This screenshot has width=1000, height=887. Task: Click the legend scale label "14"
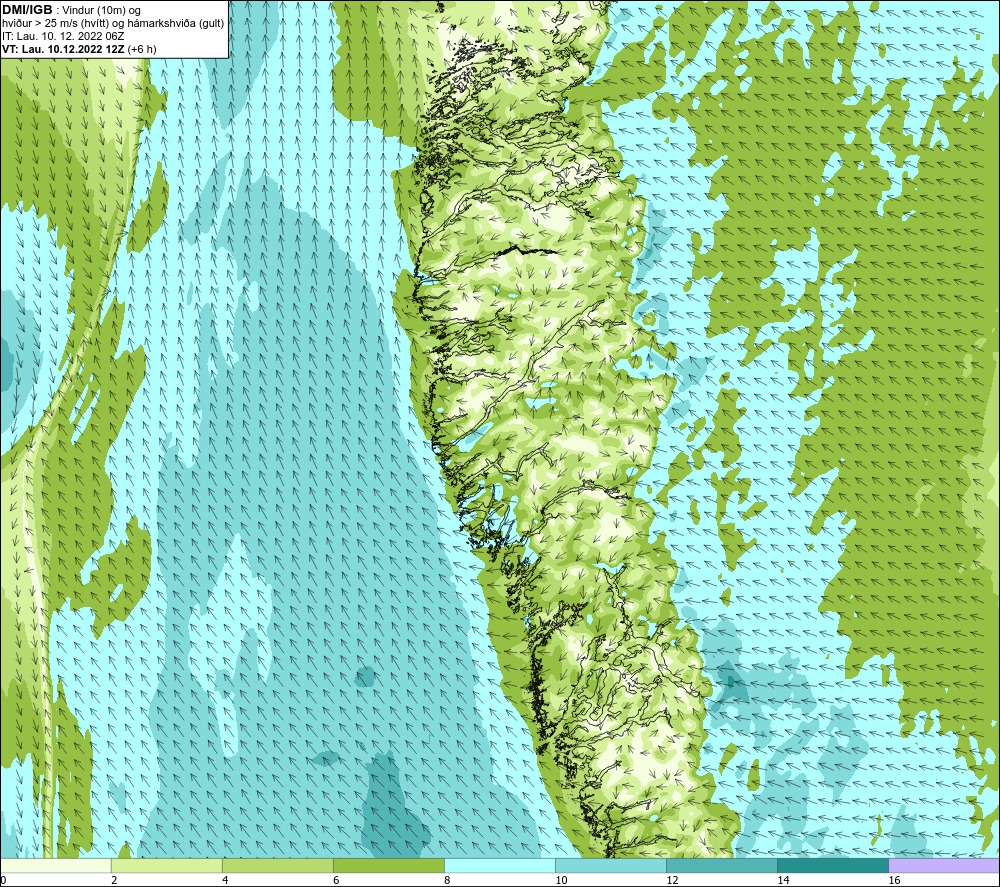pos(783,880)
